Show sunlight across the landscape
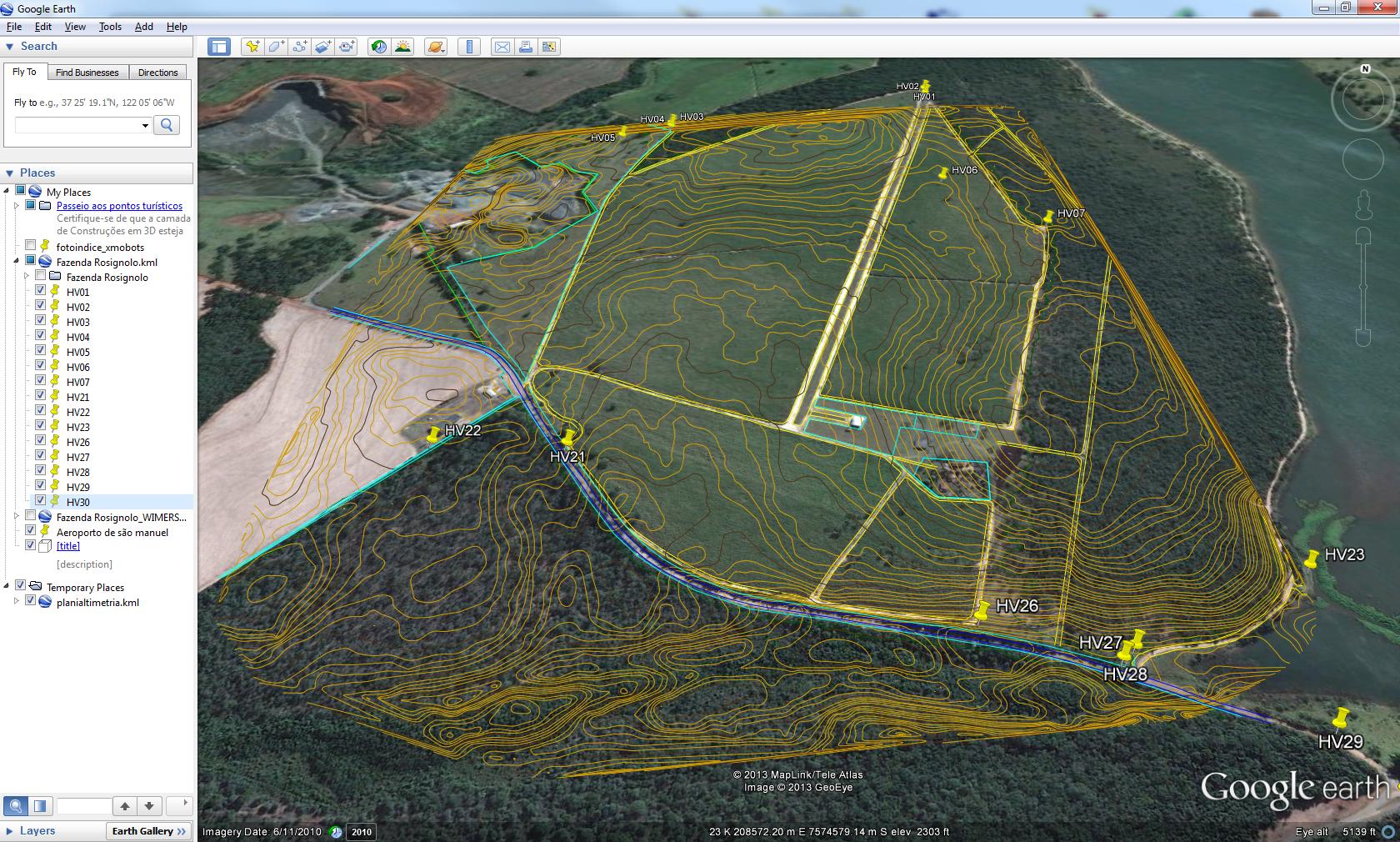 (x=402, y=47)
